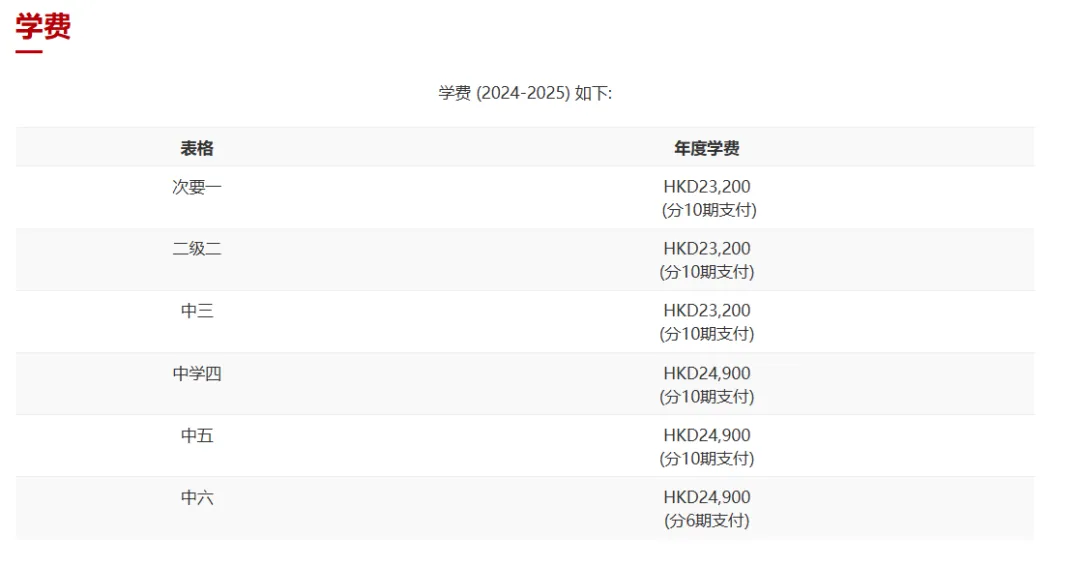1080x567 pixels.
Task: Select the 中三 row label
Action: click(197, 310)
